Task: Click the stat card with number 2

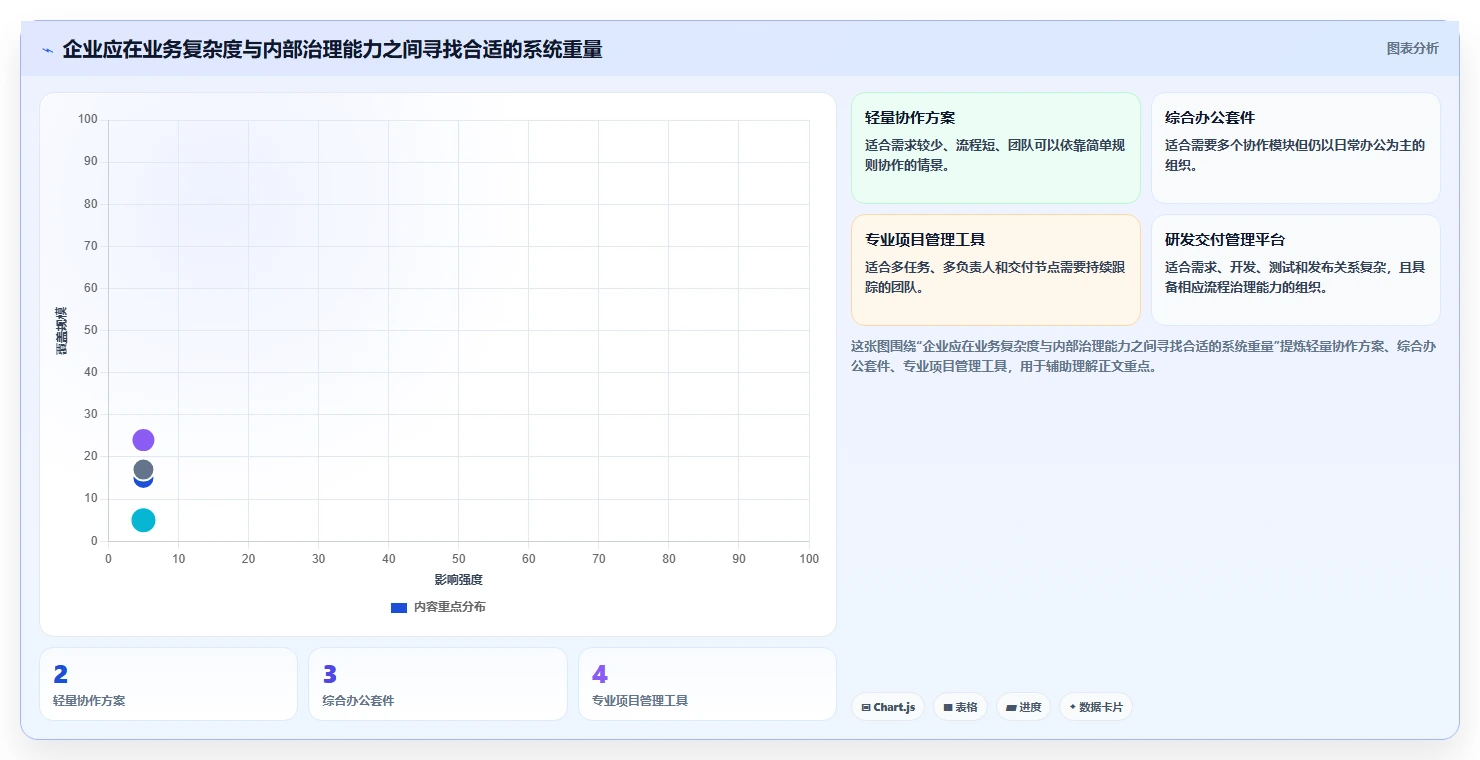Action: coord(168,684)
